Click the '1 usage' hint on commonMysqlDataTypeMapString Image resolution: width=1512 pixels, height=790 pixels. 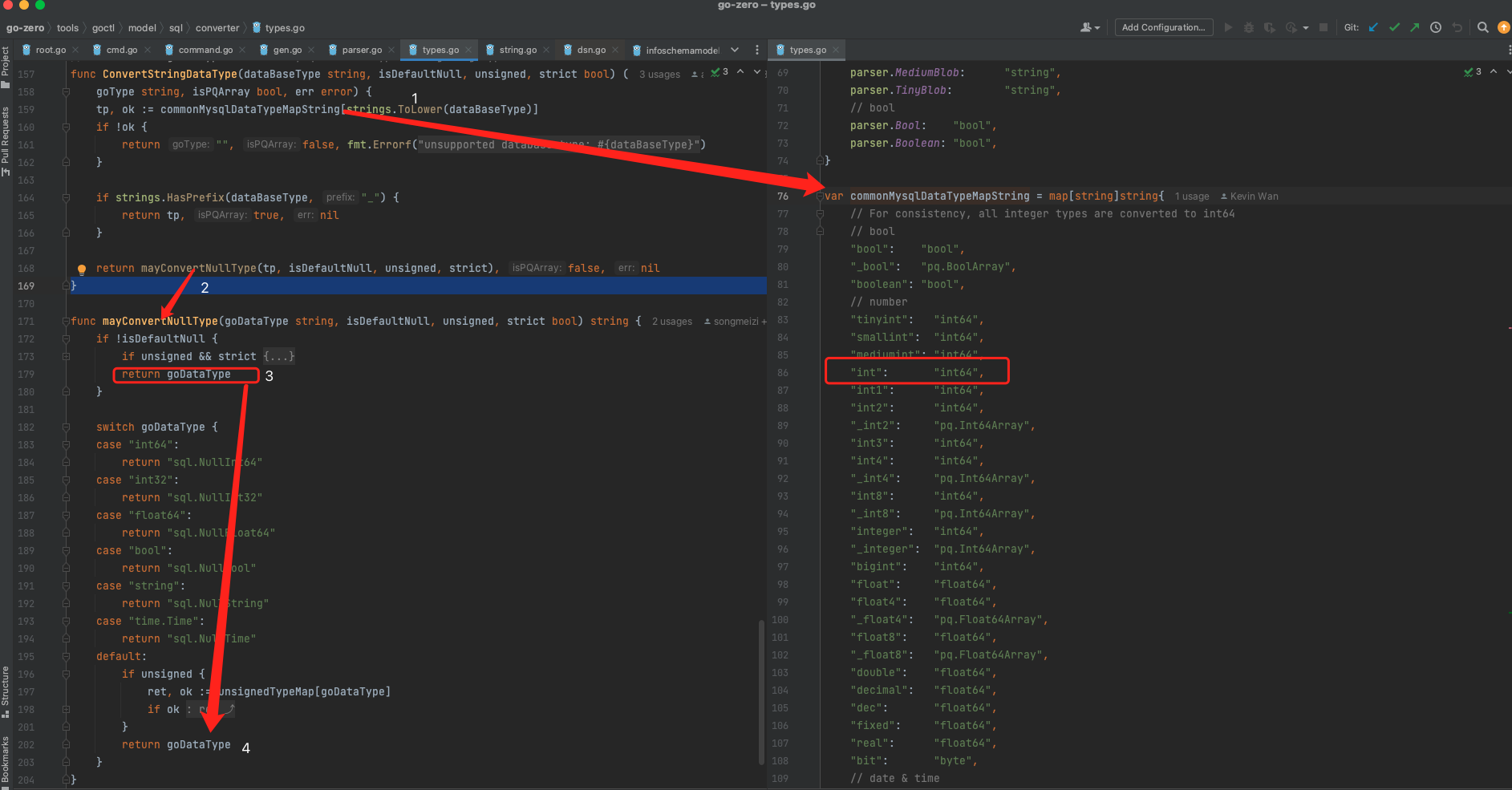pos(1192,196)
